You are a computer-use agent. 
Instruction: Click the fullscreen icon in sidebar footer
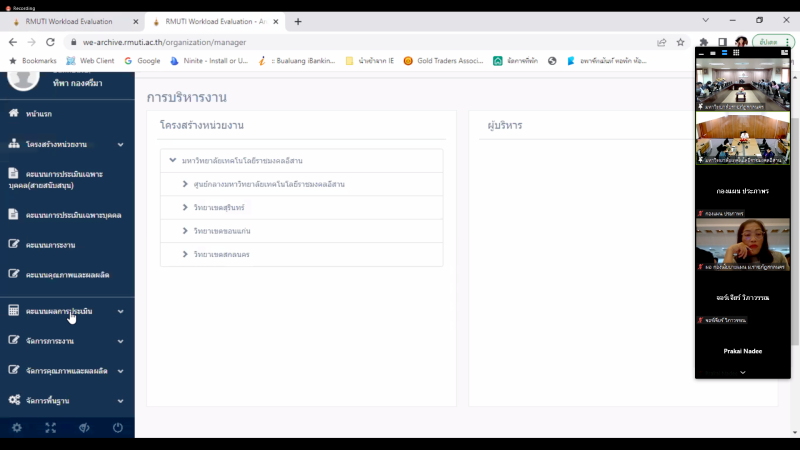coord(50,428)
